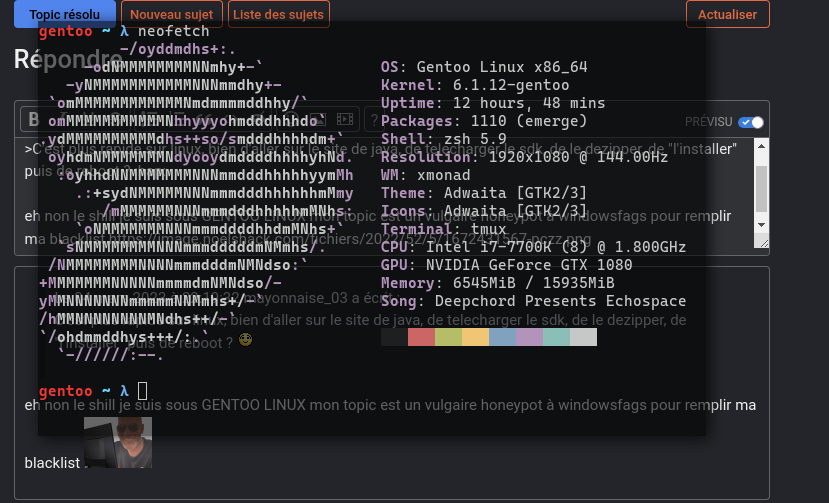This screenshot has height=503, width=829.
Task: Click the blue color block in neofetch palette
Action: coord(502,337)
